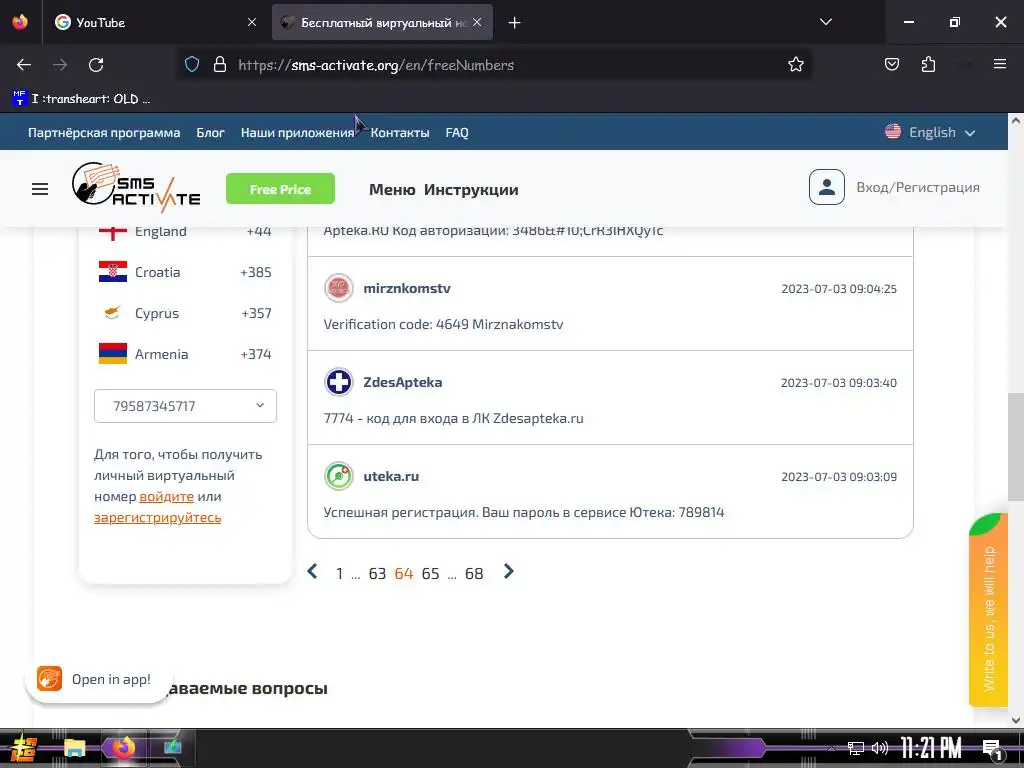Viewport: 1024px width, 768px height.
Task: Click the mirznkomstv service icon
Action: click(x=339, y=288)
